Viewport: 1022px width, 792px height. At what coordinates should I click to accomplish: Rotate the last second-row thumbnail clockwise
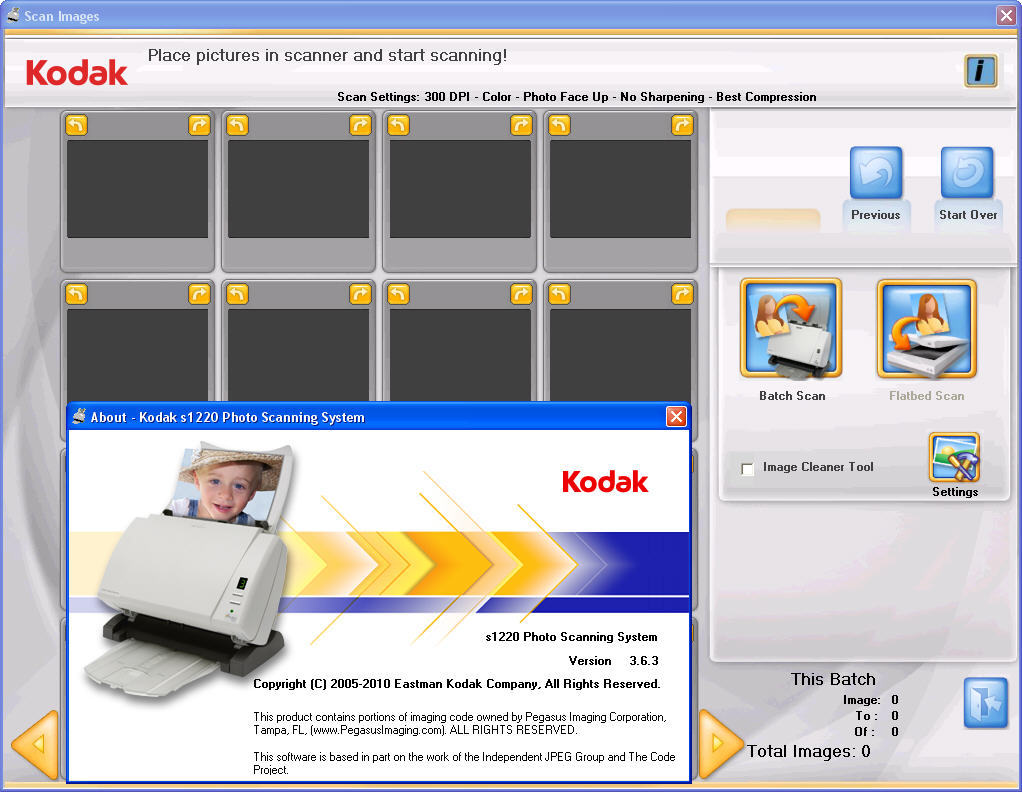pyautogui.click(x=681, y=294)
